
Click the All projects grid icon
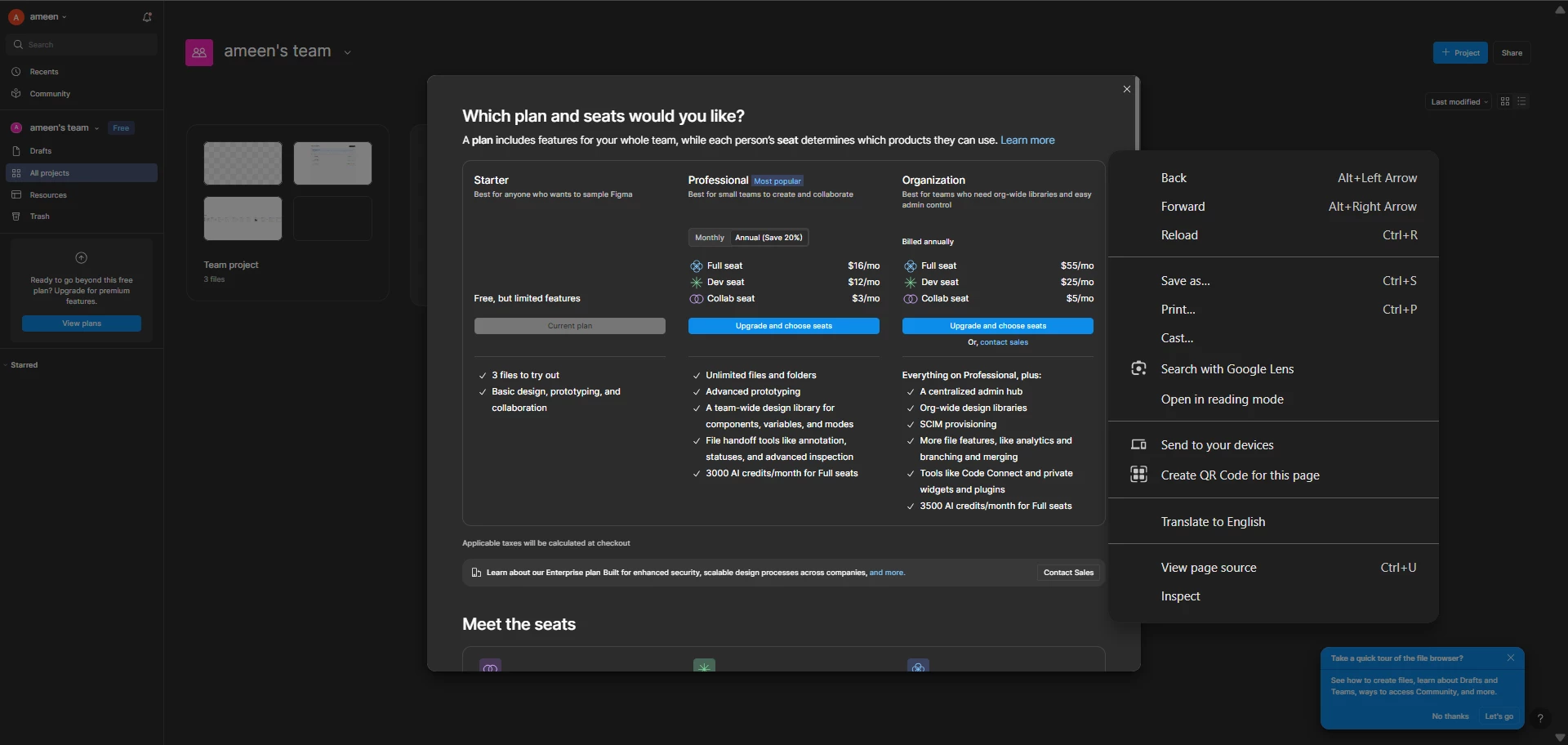16,173
